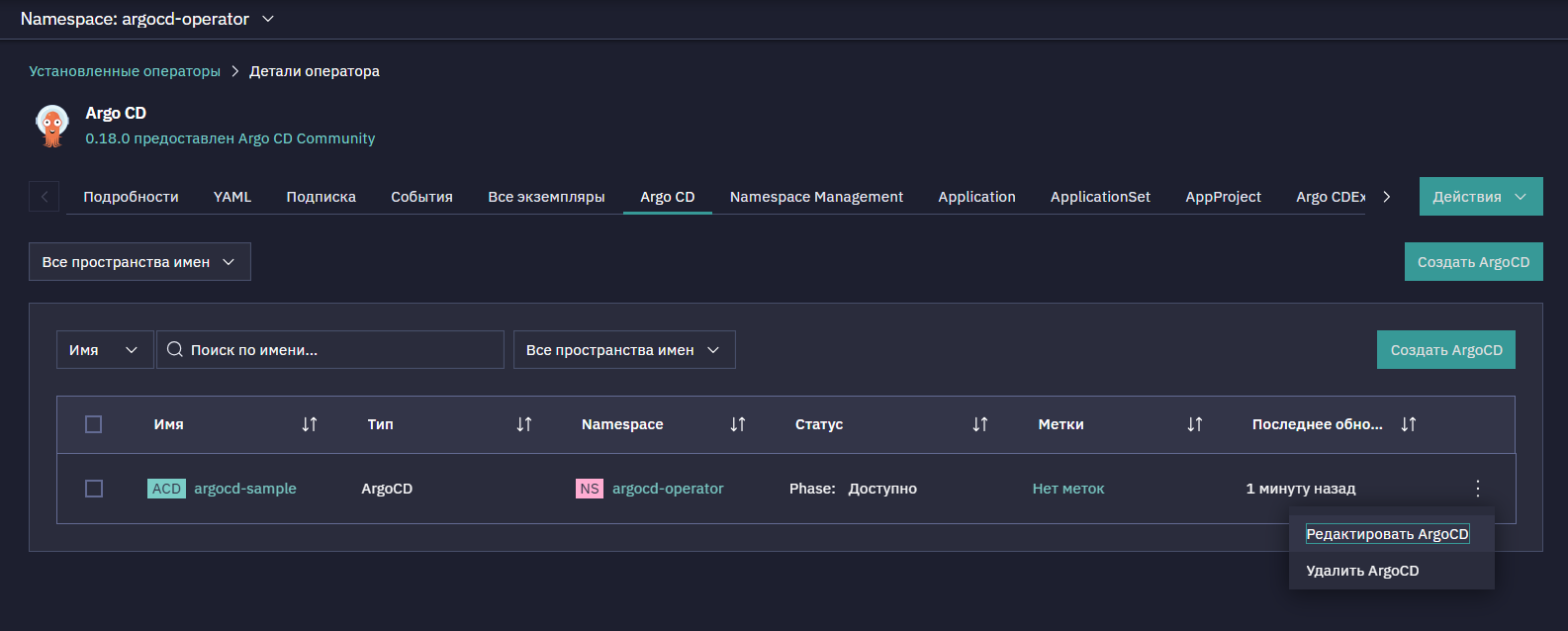Viewport: 1568px width, 631px height.
Task: Sort by Тип column arrows
Action: 524,424
